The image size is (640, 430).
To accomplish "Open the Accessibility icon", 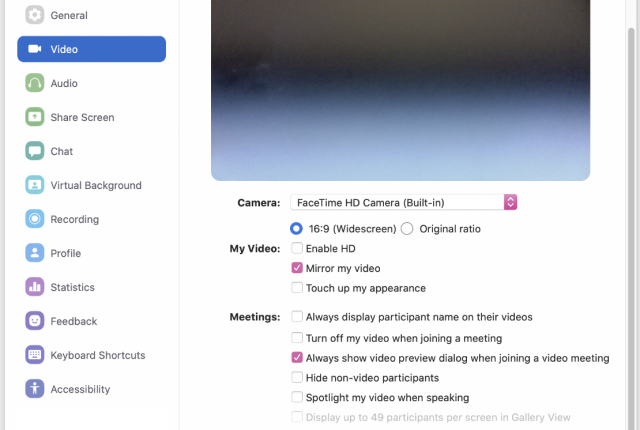I will (35, 389).
